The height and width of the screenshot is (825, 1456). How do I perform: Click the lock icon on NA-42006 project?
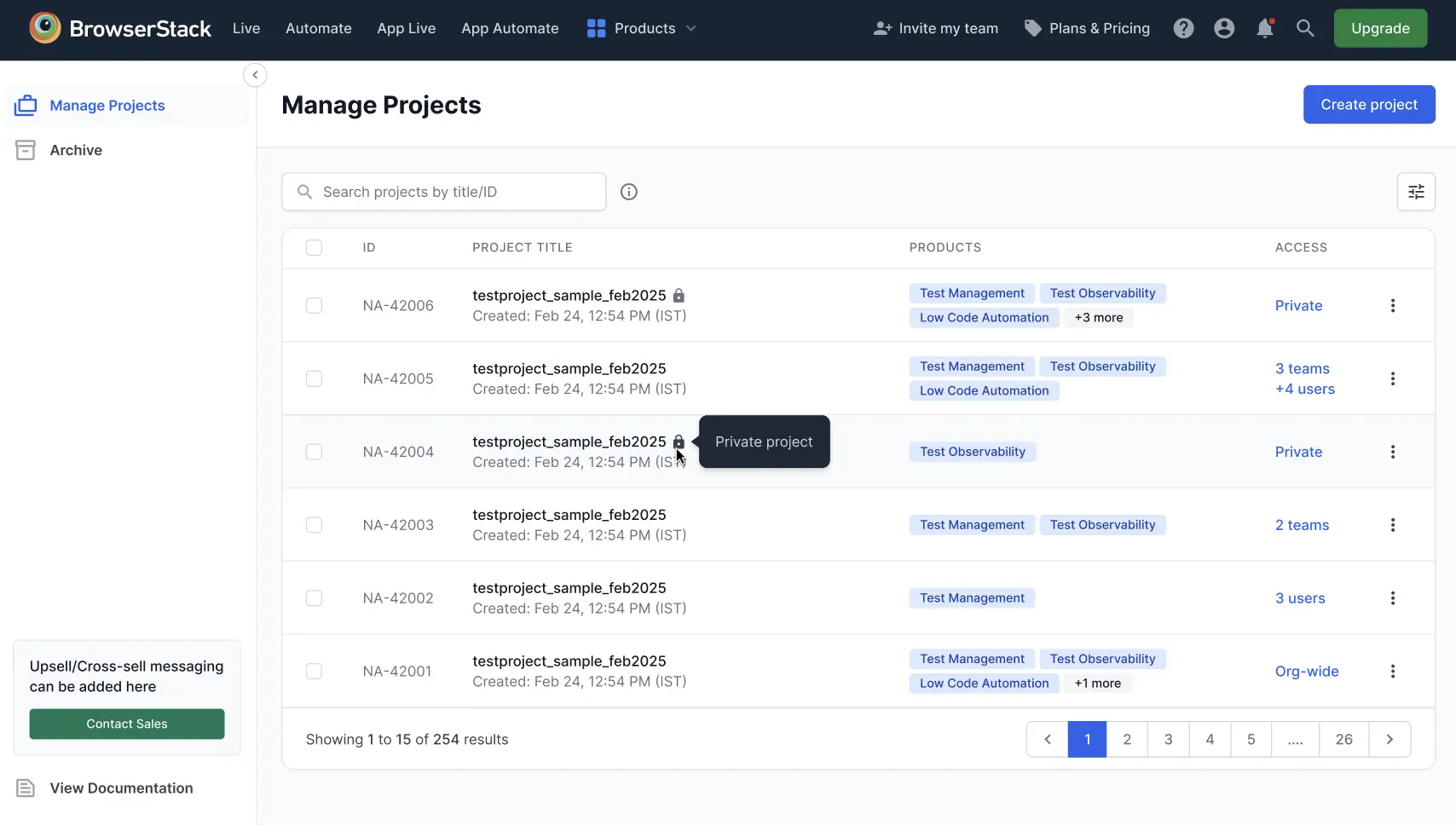point(679,296)
